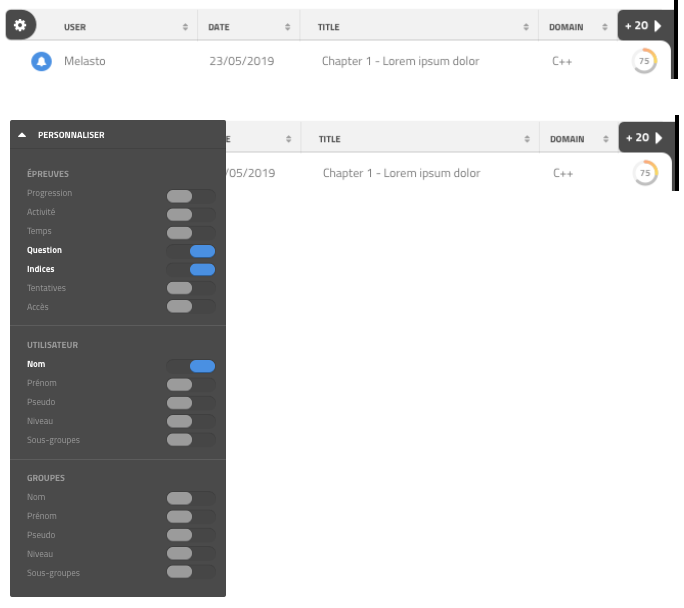Select the top table's TITLE column header

tap(328, 27)
